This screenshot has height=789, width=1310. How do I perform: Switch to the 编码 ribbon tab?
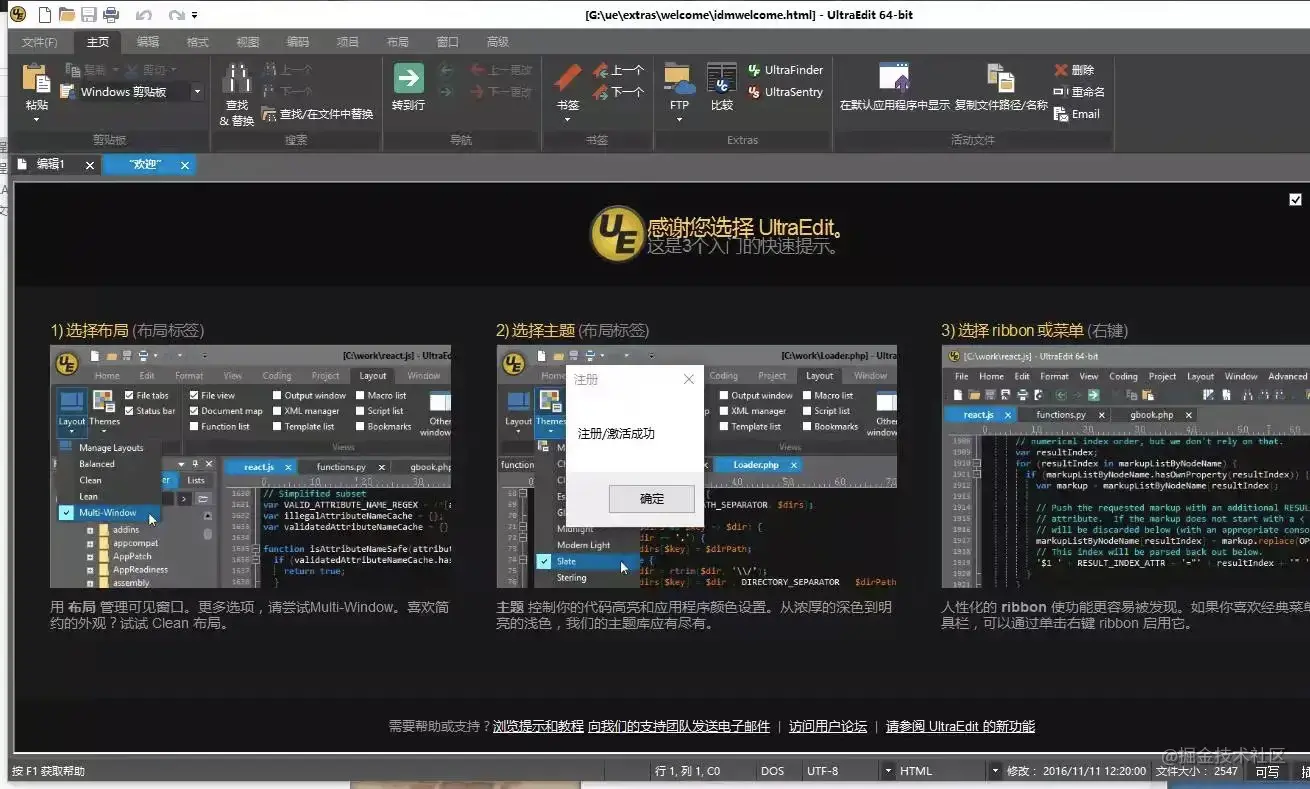click(298, 42)
